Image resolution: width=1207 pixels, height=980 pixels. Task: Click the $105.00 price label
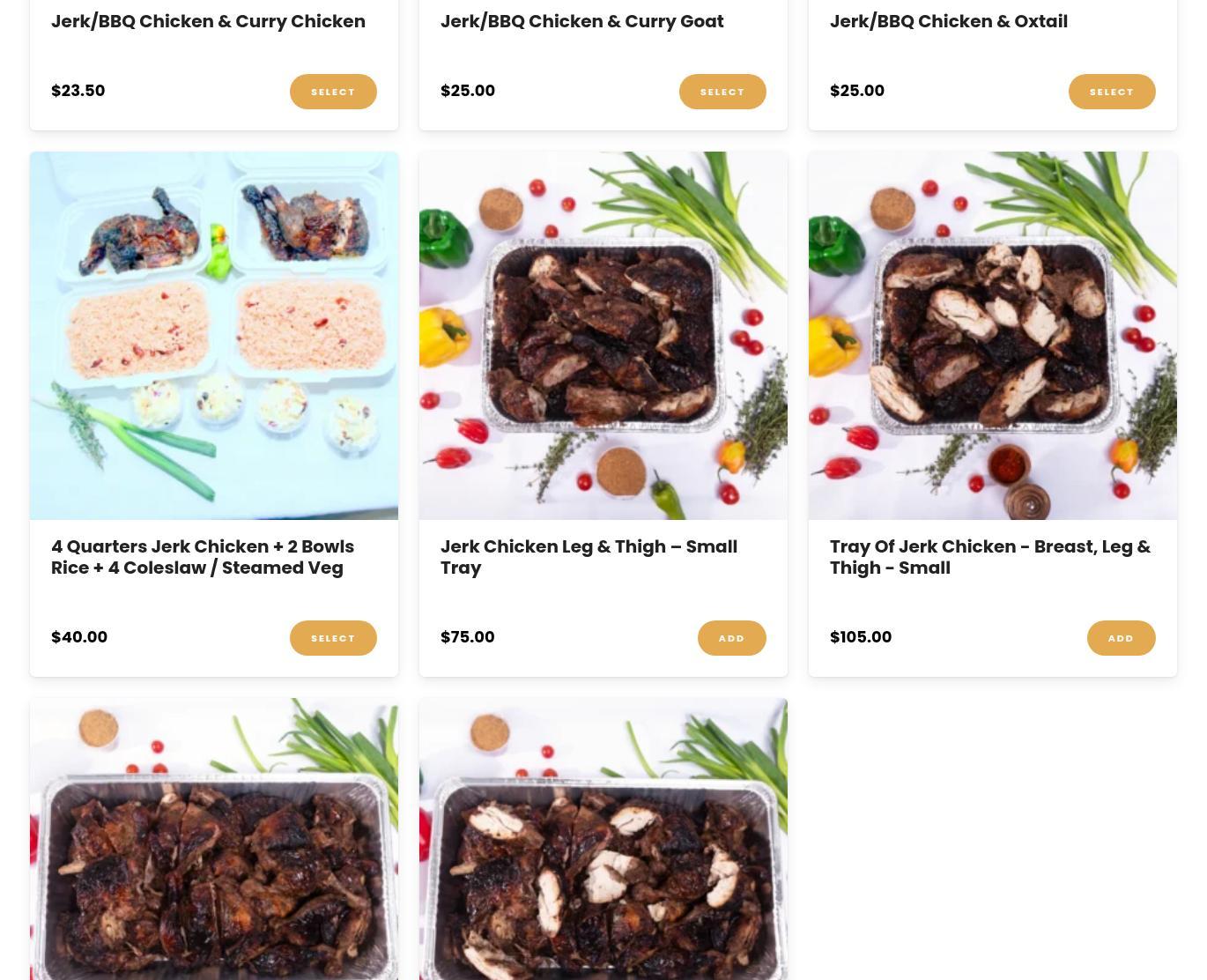click(x=861, y=637)
